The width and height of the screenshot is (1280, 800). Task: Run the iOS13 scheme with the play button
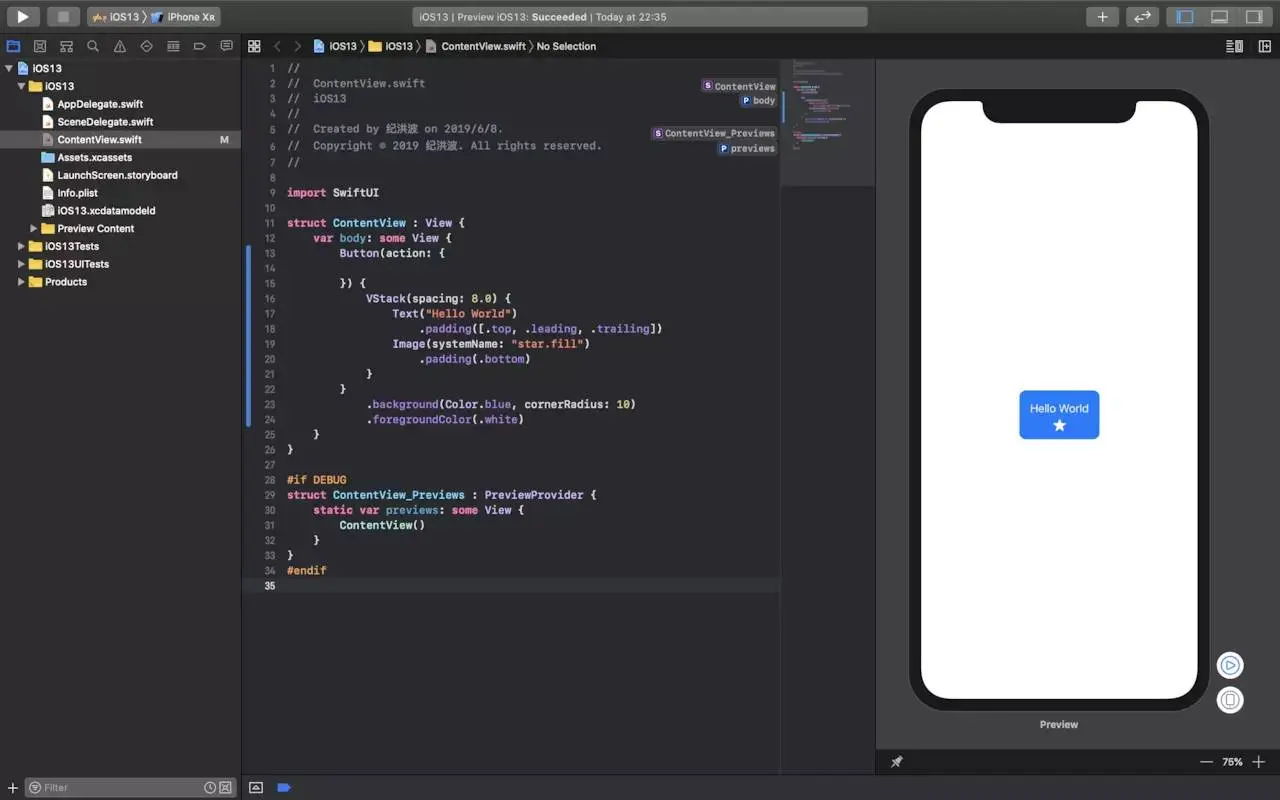pos(23,16)
